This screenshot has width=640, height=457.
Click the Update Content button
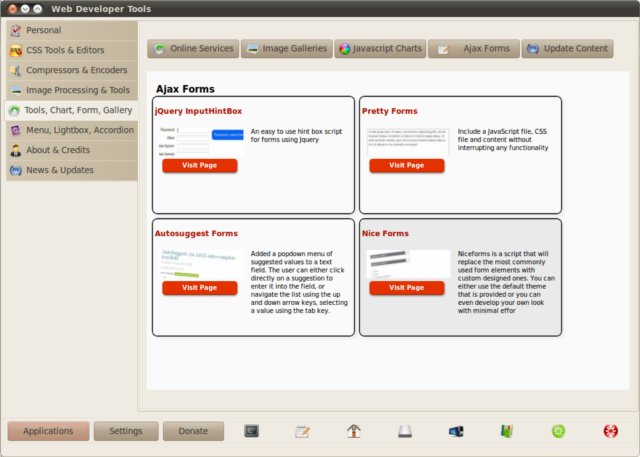coord(567,49)
